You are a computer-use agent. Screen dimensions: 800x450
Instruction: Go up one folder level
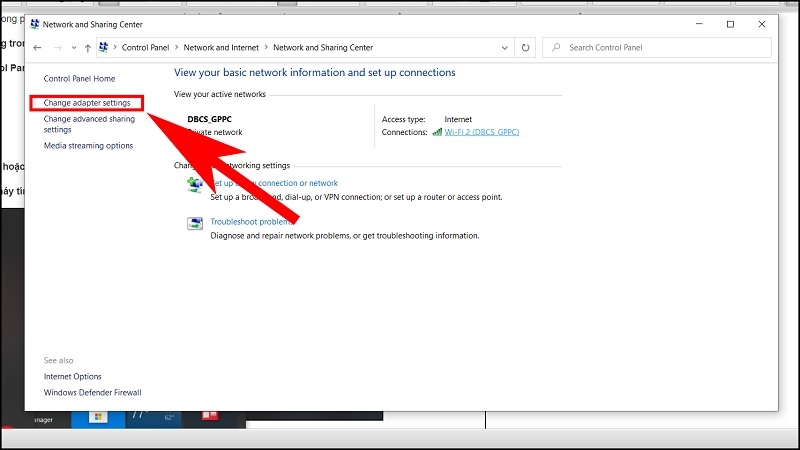point(88,47)
